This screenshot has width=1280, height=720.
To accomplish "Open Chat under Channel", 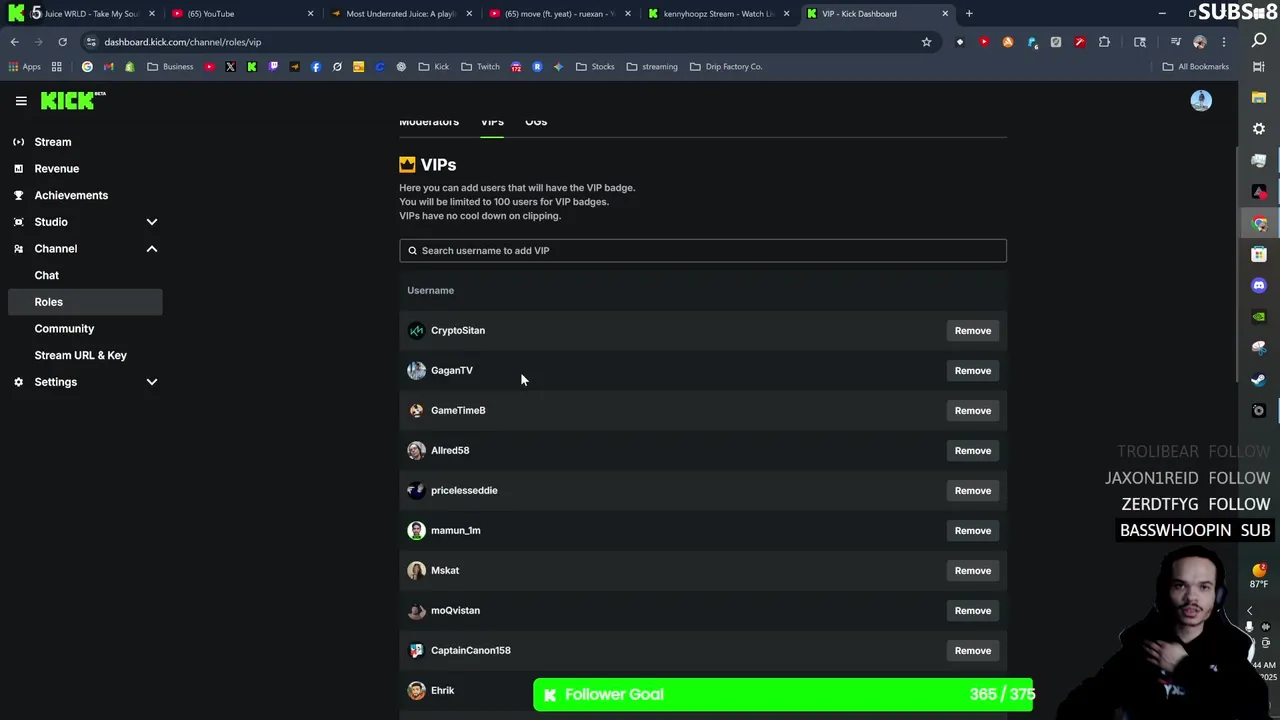I will 47,275.
